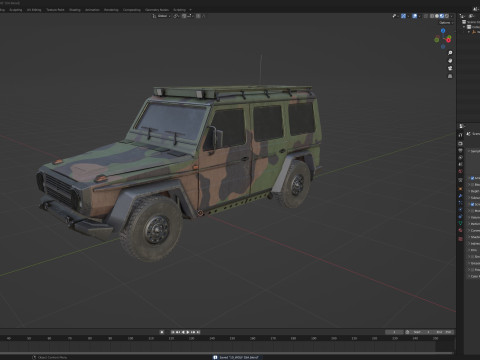
Task: Toggle proportional editing in the viewport header
Action: [198, 16]
